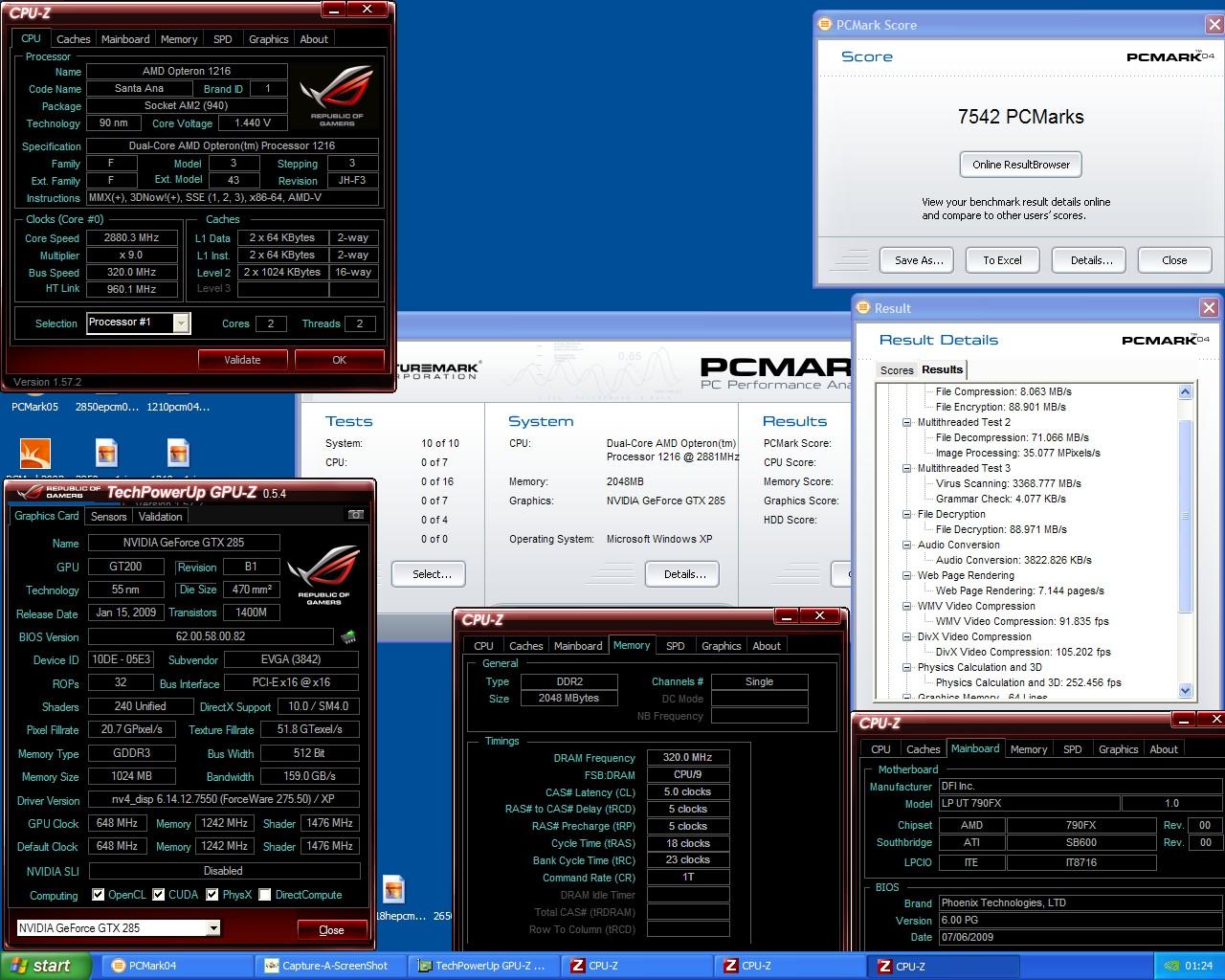This screenshot has width=1225, height=980.
Task: Click the DRAM Frequency 320.0 MHz field
Action: 688,757
